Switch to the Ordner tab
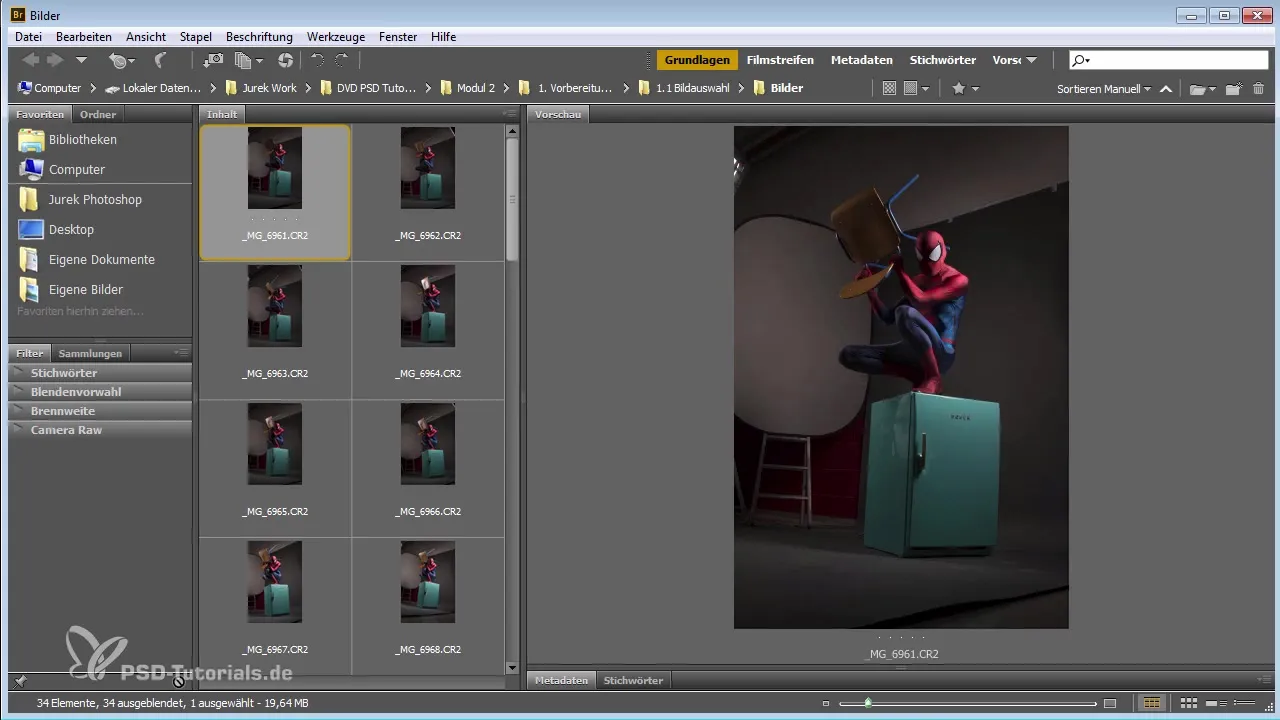 [98, 114]
